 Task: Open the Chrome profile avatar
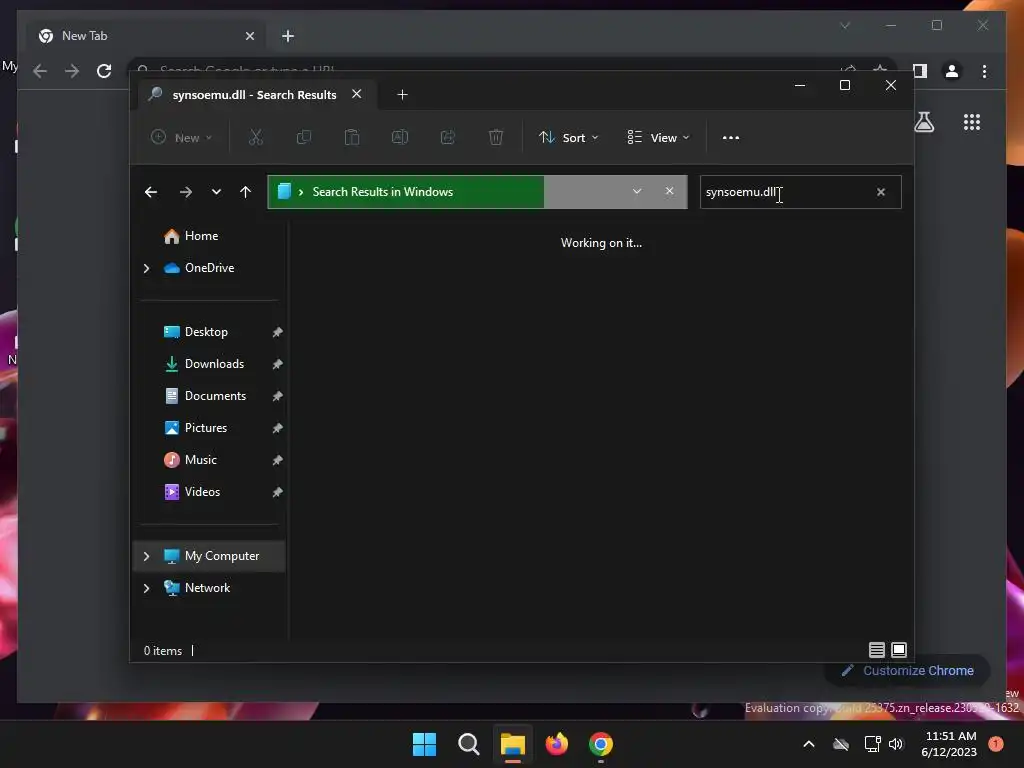tap(952, 71)
